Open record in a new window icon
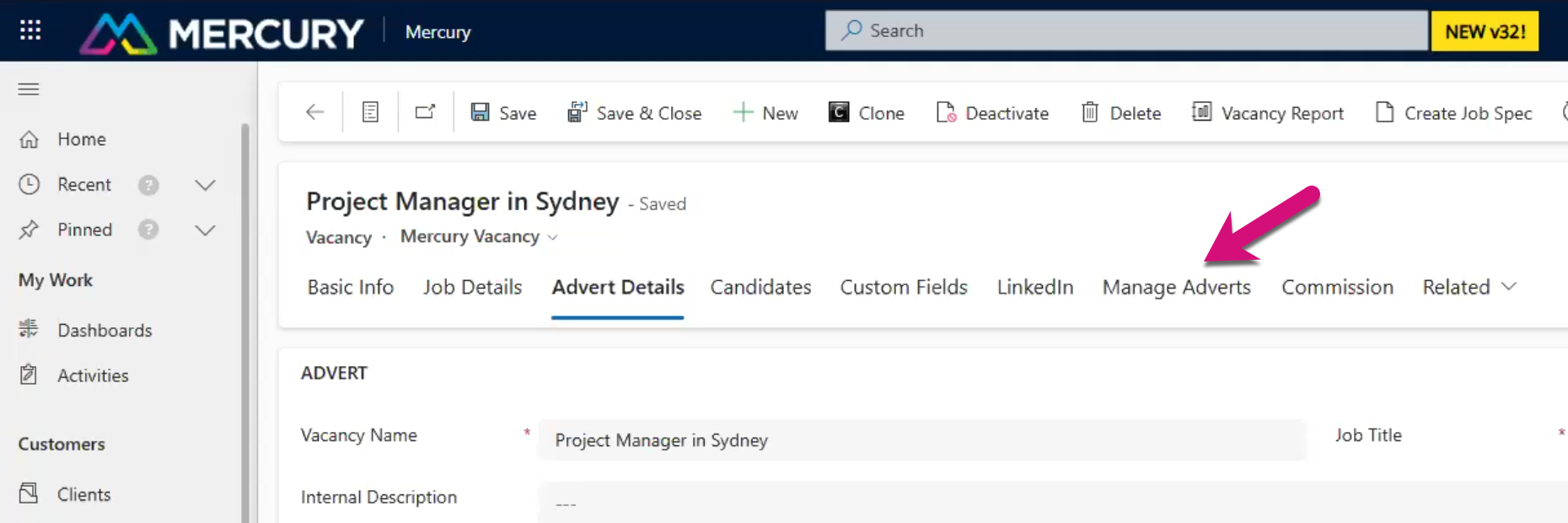This screenshot has height=523, width=1568. coord(426,111)
